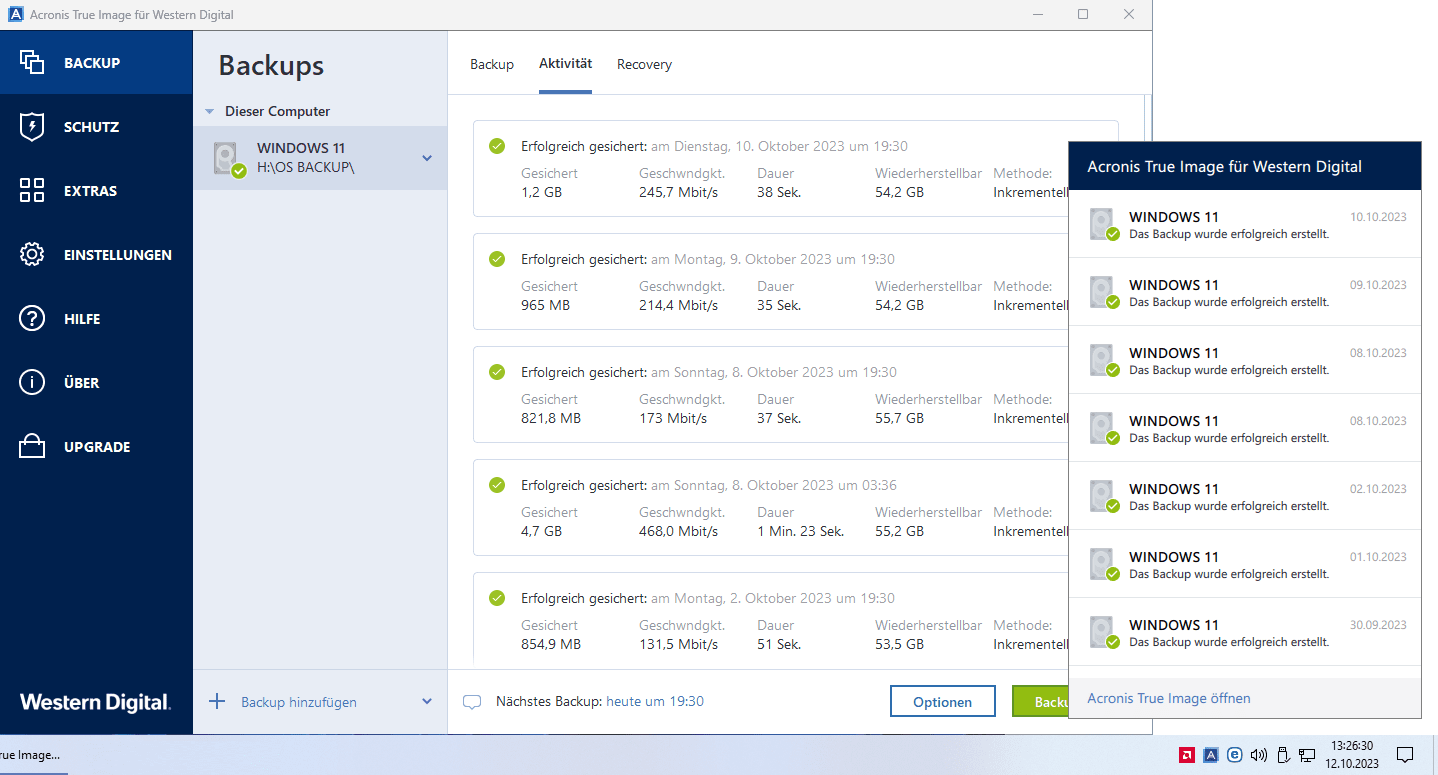Open the Backup hinzufügen dropdown arrow

click(427, 702)
